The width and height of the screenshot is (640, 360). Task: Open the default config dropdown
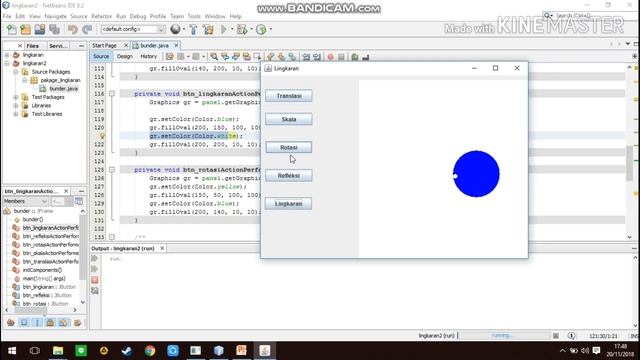point(133,29)
